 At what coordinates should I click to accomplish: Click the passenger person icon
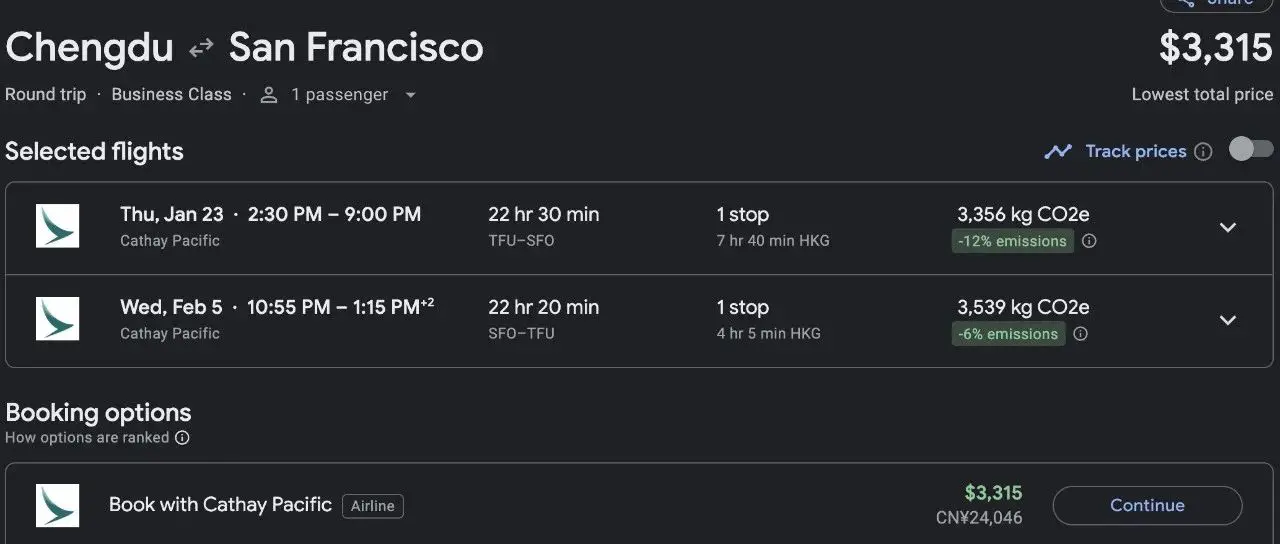click(268, 95)
